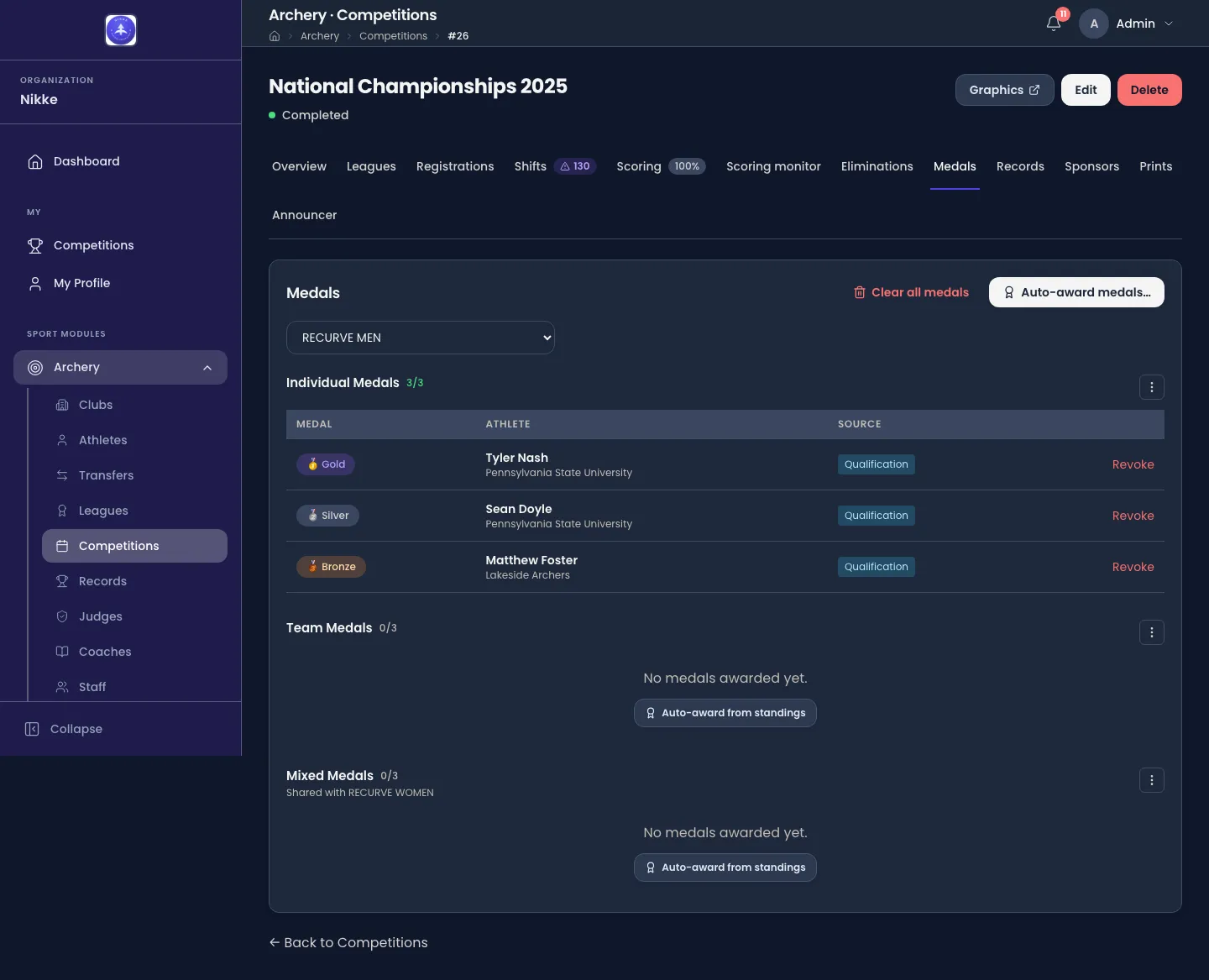The width and height of the screenshot is (1209, 980).
Task: Open Mixed Medals options menu
Action: (x=1152, y=780)
